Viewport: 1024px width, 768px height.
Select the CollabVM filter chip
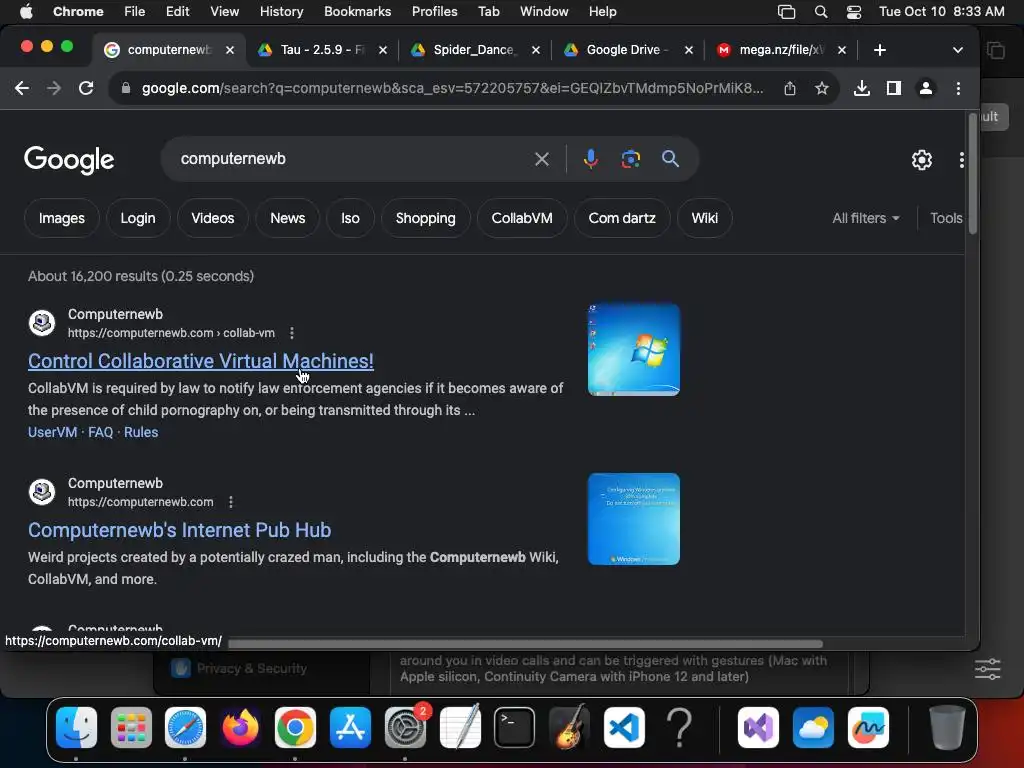click(x=522, y=218)
